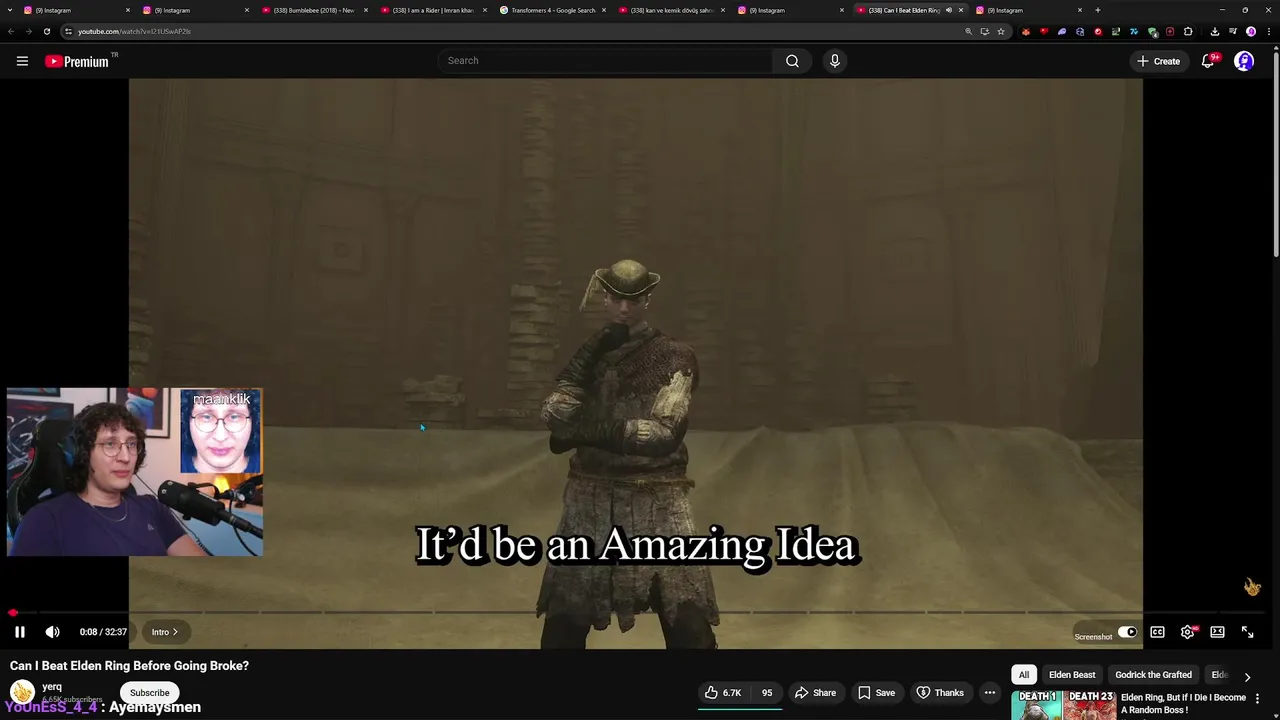Viewport: 1280px width, 720px height.
Task: Seek on the video progress bar
Action: (x=640, y=612)
